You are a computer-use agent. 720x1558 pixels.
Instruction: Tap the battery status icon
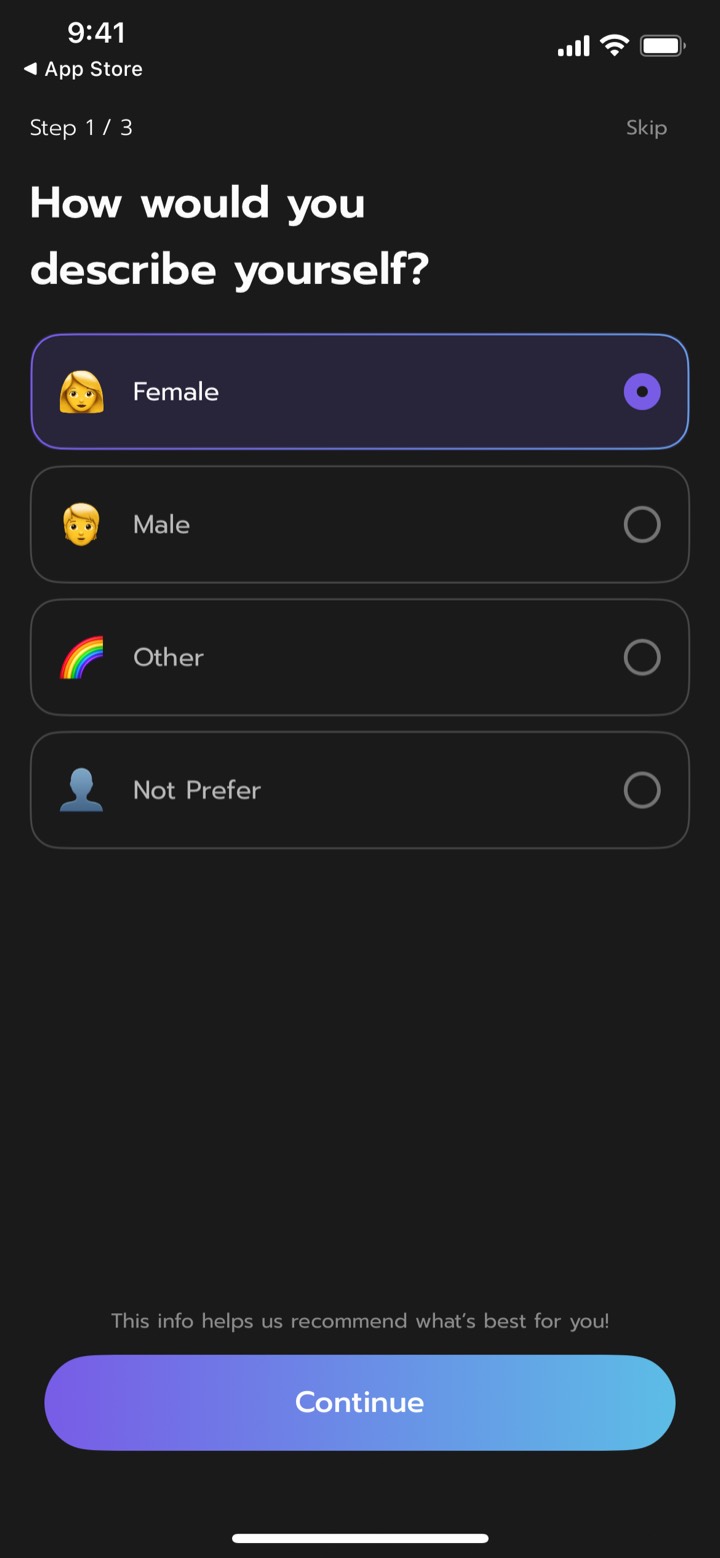[x=662, y=46]
